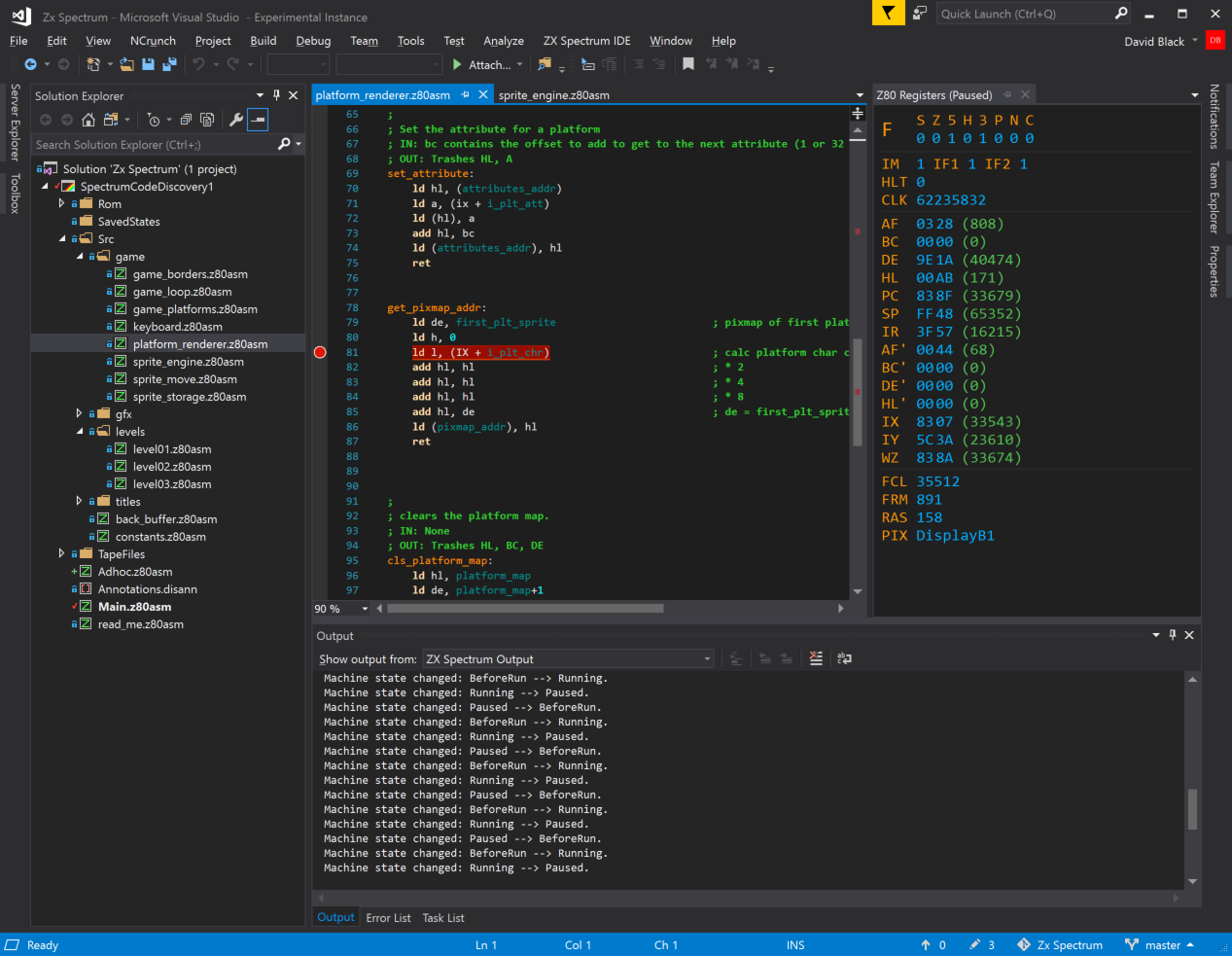Screen dimensions: 1232x956
Task: Click the green Attach start arrow
Action: 457,64
